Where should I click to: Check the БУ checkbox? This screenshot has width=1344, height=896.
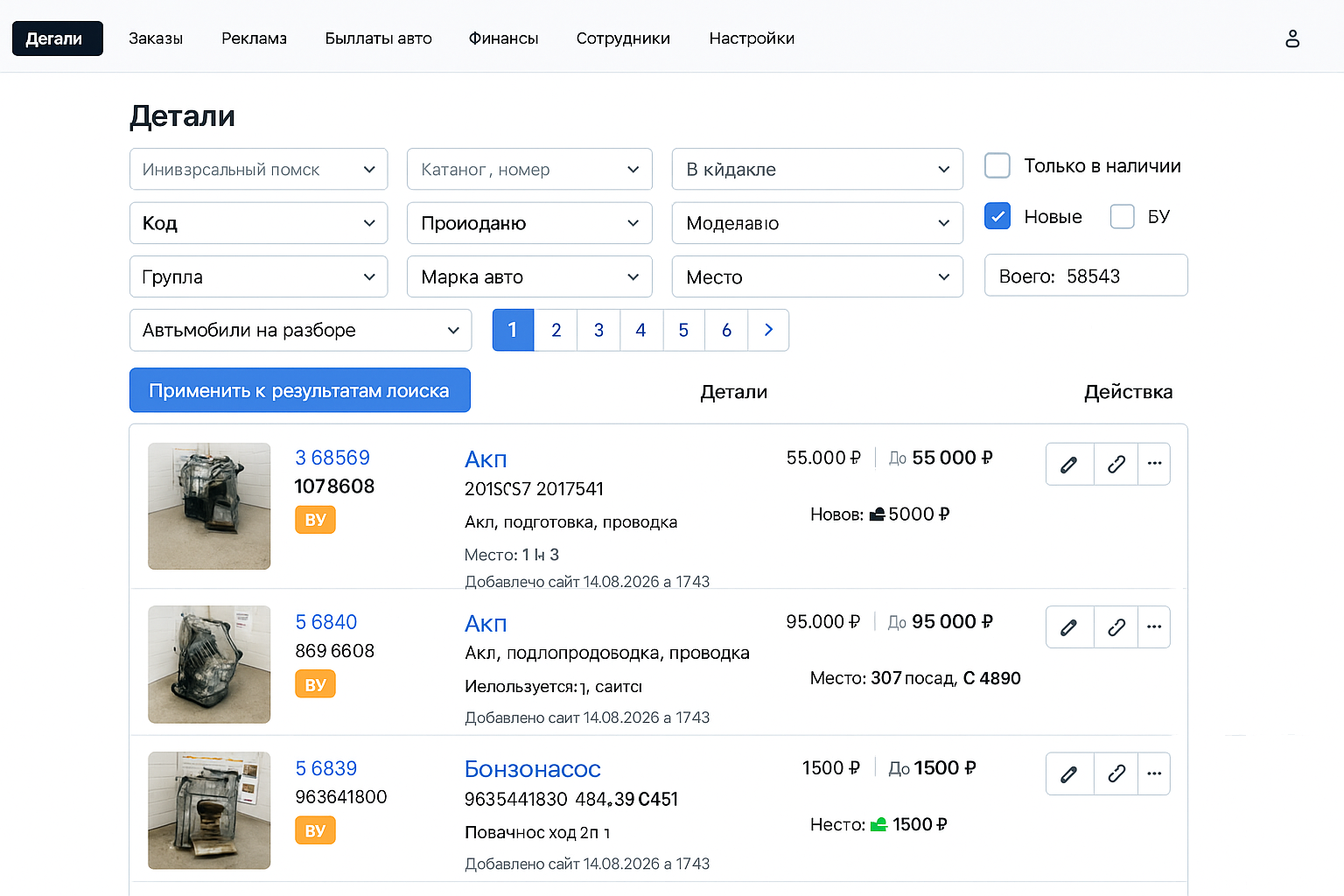tap(1122, 216)
